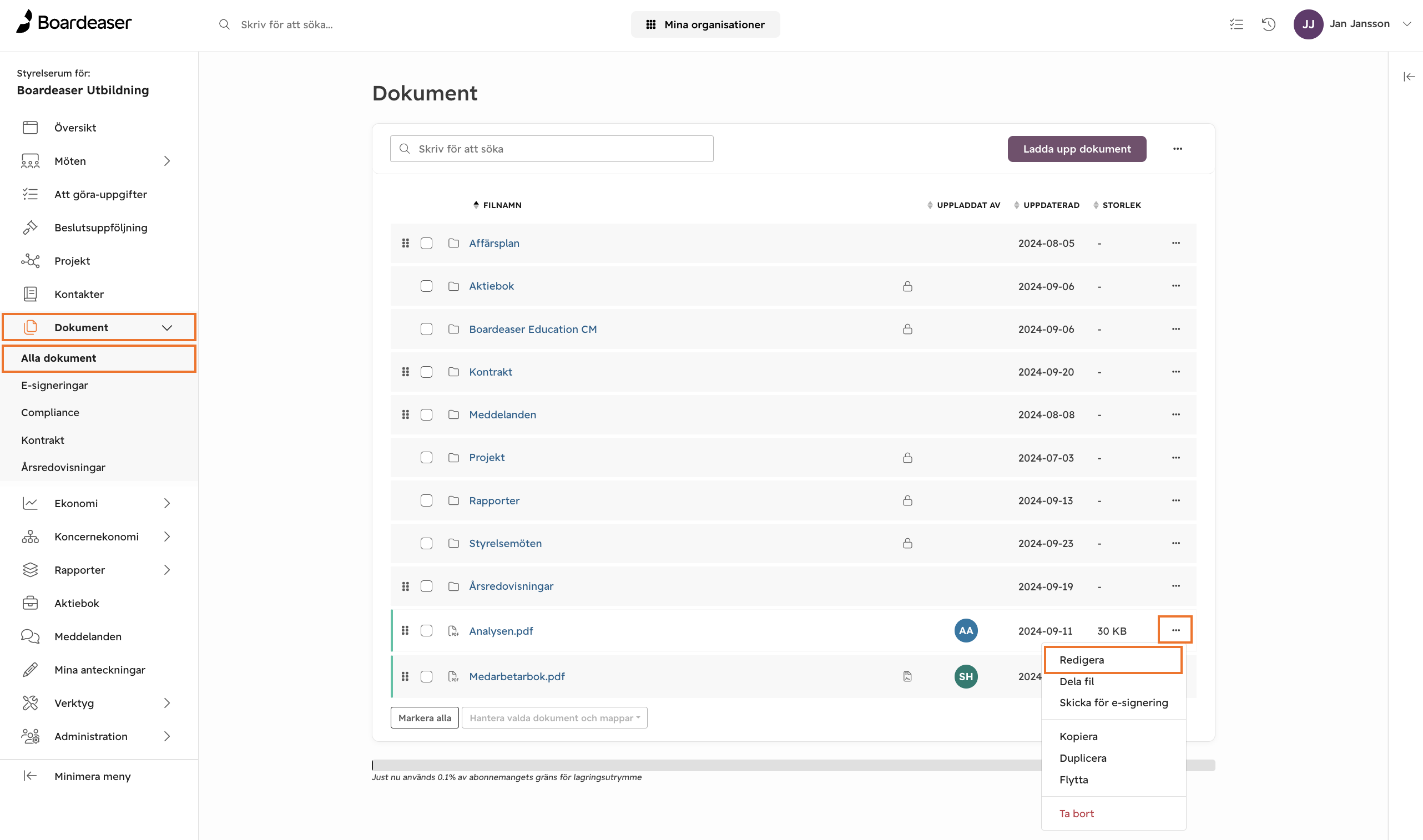Click the AA uploader avatar
Image resolution: width=1423 pixels, height=840 pixels.
pyautogui.click(x=966, y=631)
